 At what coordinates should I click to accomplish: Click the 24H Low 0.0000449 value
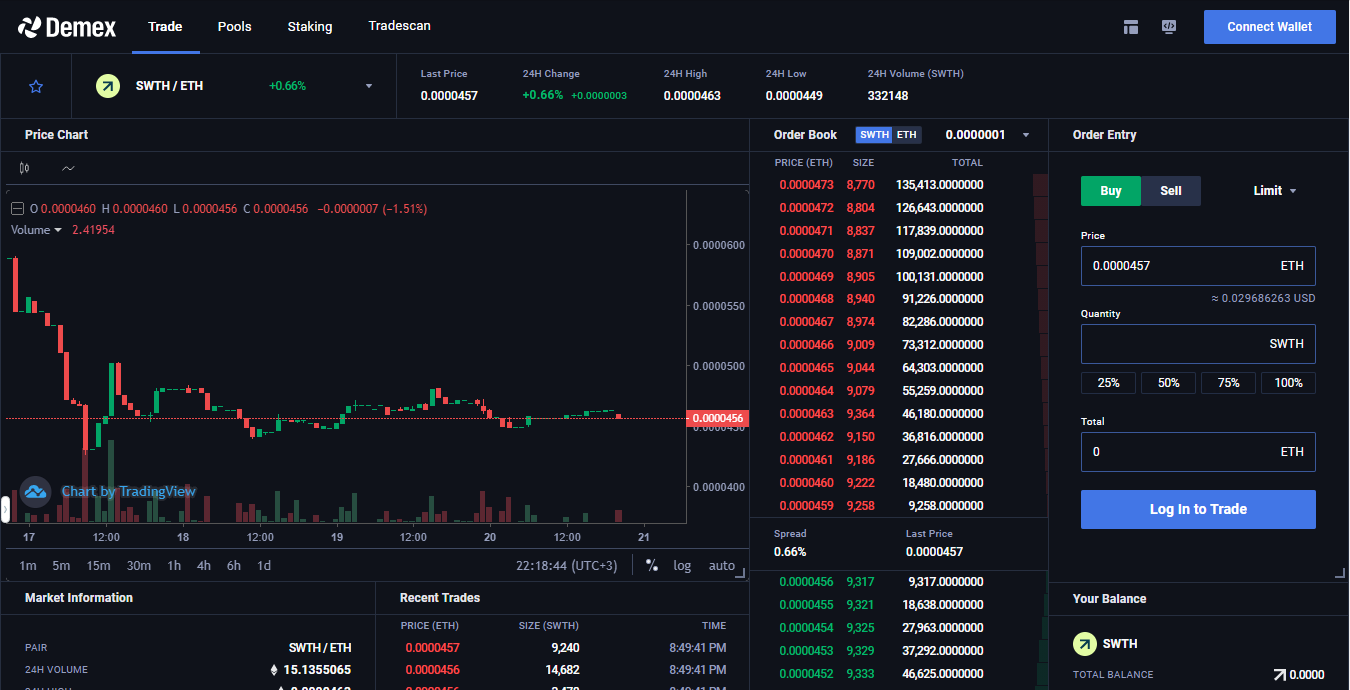pyautogui.click(x=794, y=96)
